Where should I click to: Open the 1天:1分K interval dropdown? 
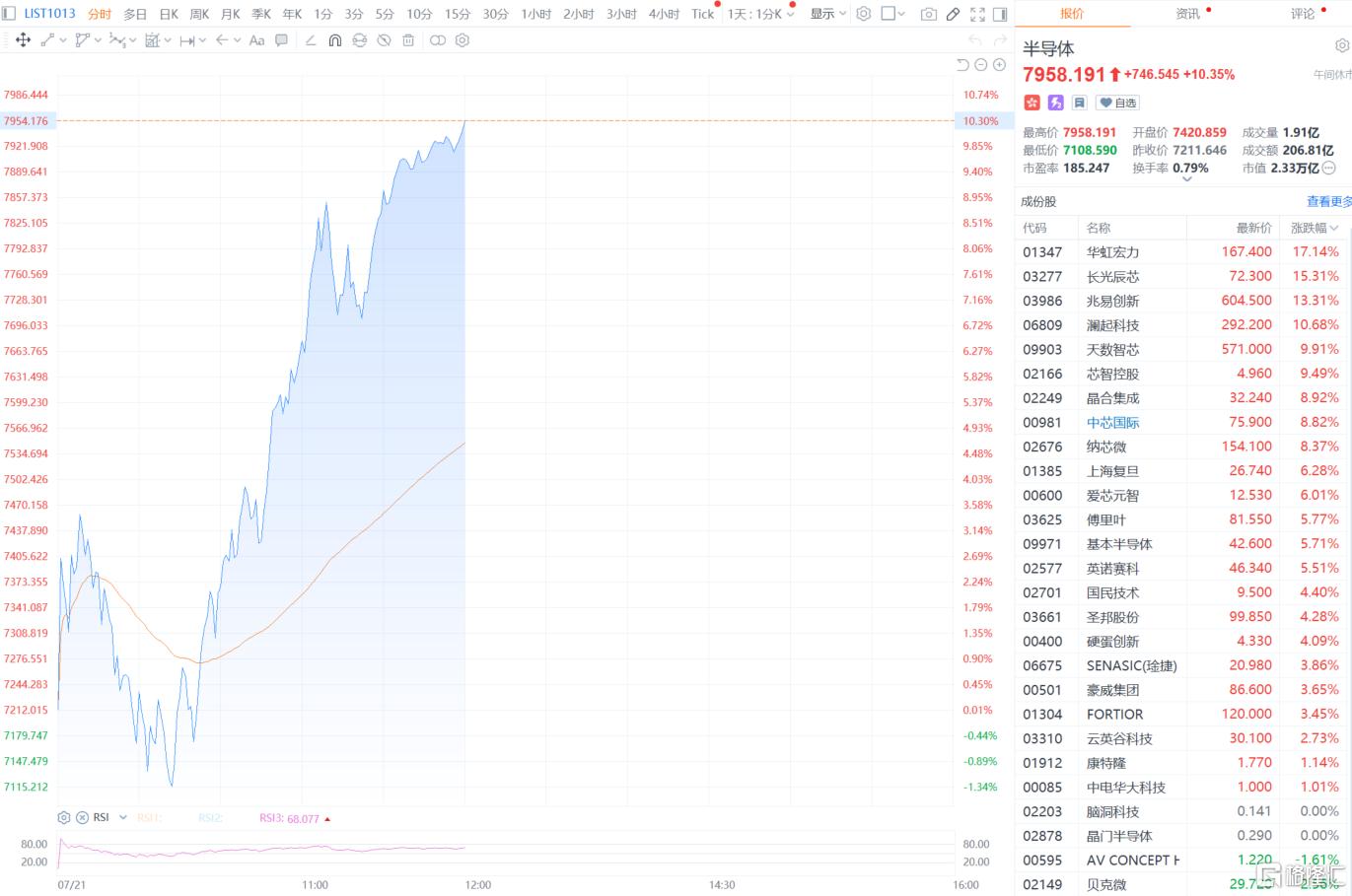760,14
